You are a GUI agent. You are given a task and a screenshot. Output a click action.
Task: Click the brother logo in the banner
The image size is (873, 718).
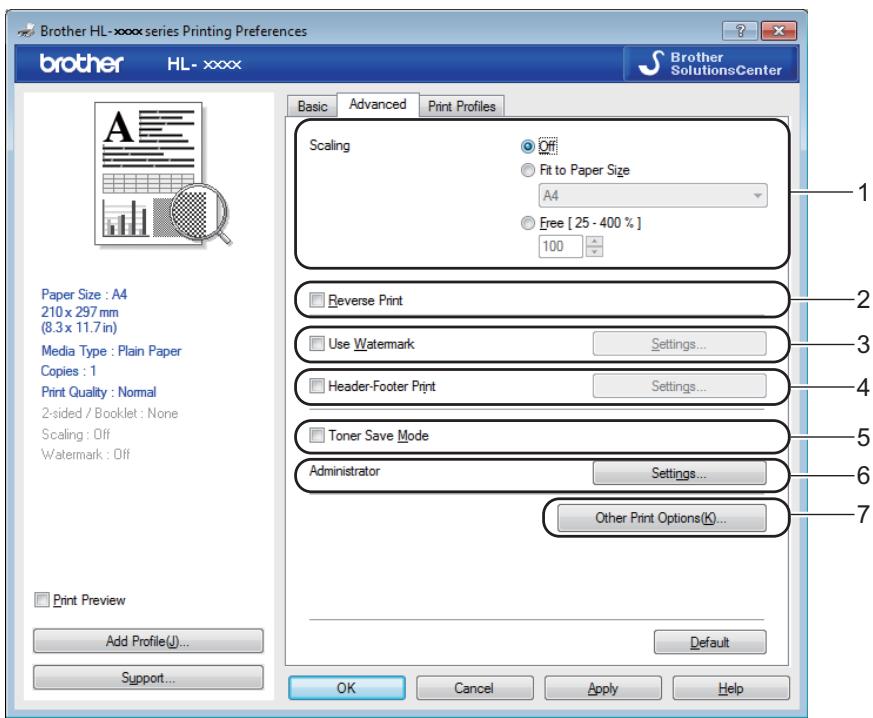click(x=81, y=63)
